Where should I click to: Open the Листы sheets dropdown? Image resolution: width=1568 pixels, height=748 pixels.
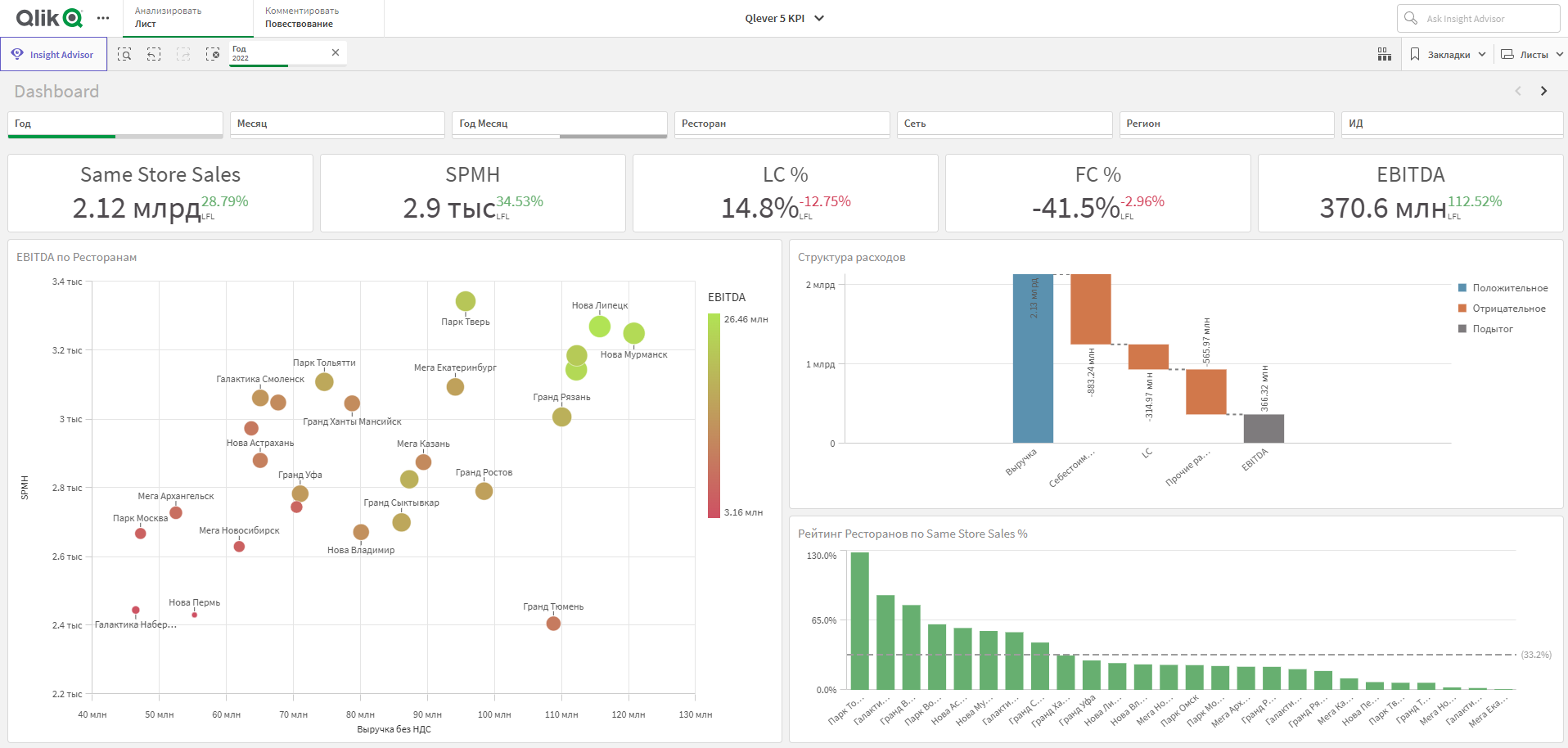1532,55
